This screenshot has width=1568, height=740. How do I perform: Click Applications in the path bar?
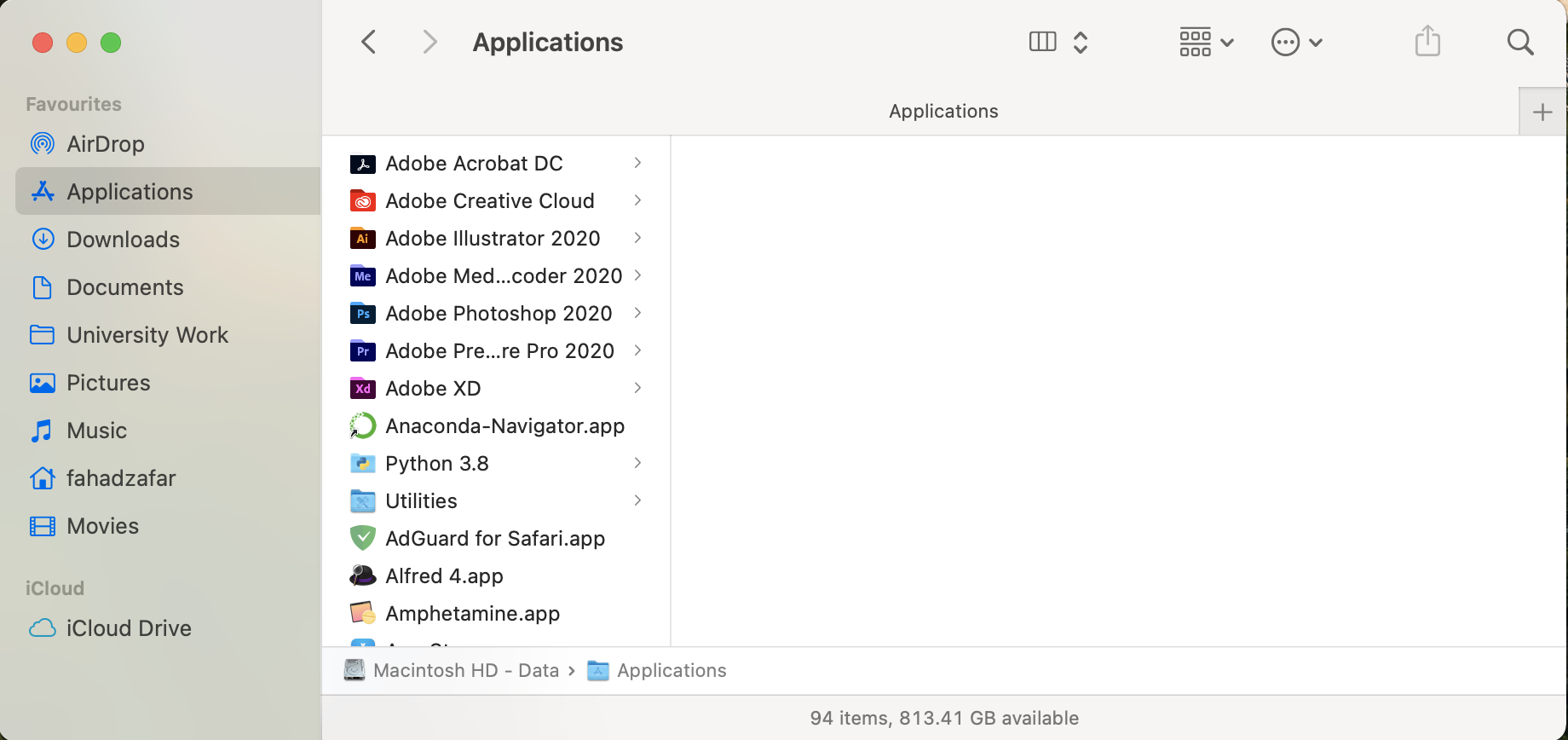(657, 670)
